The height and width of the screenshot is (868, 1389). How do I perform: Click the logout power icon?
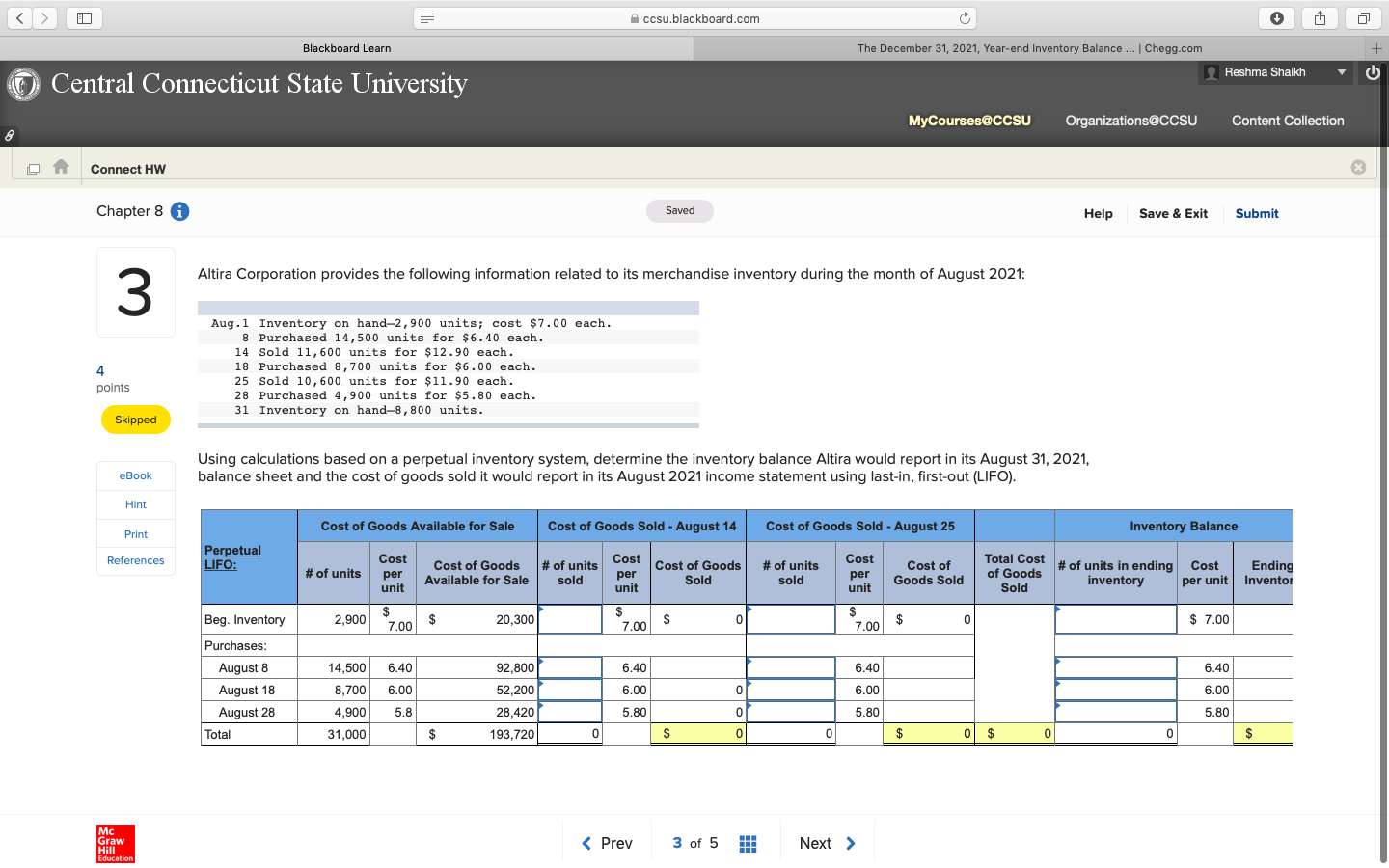point(1372,72)
